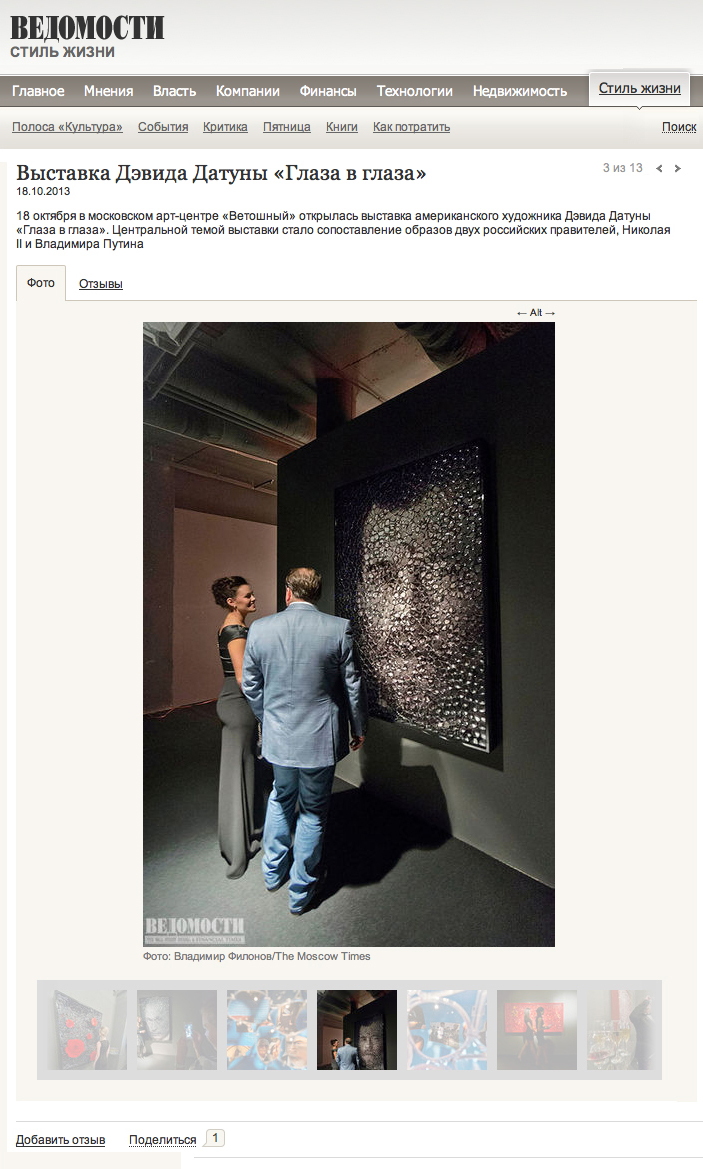
Task: Select currently highlighted portrait thumbnail
Action: point(357,1030)
